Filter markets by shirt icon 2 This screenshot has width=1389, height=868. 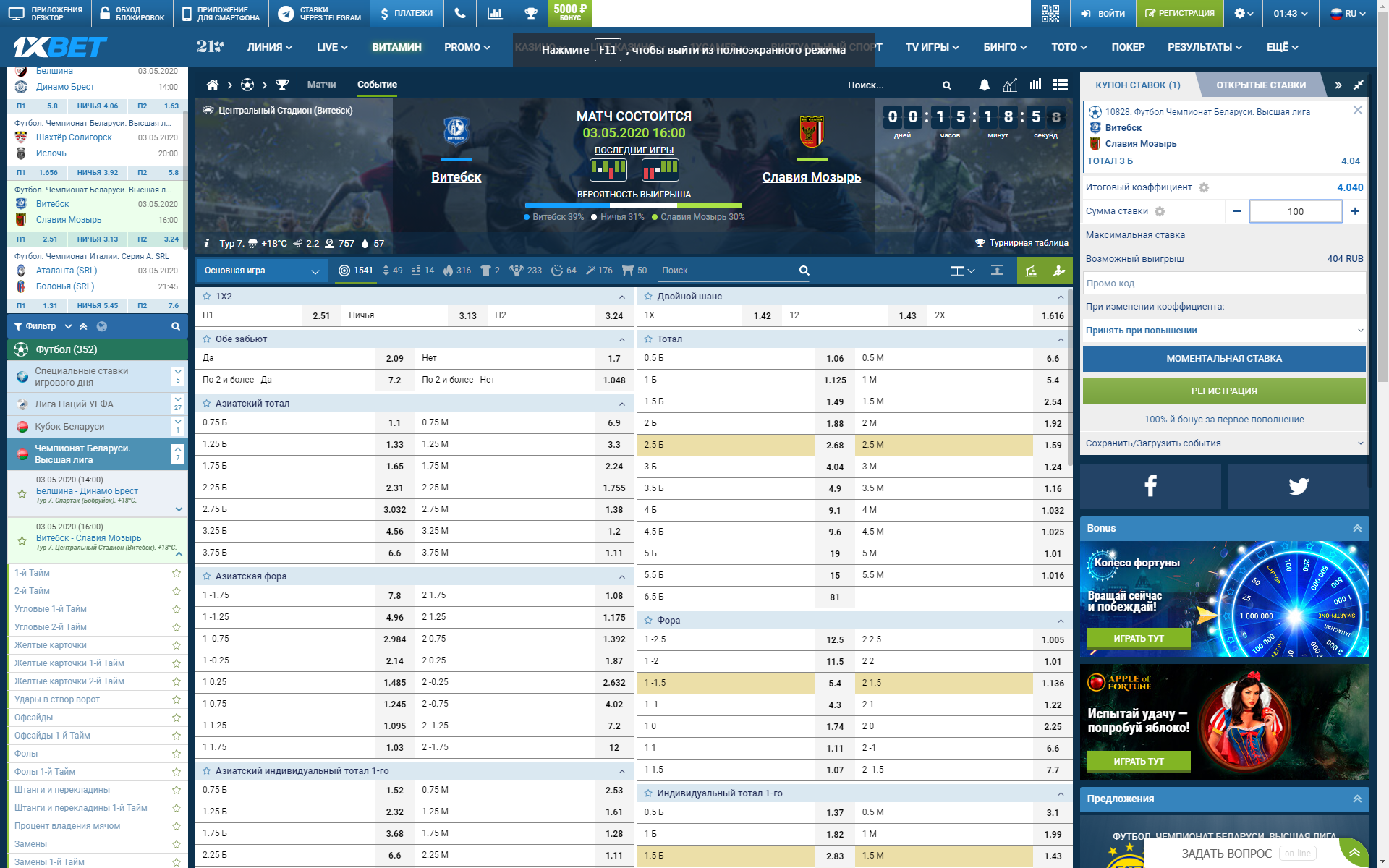click(490, 271)
